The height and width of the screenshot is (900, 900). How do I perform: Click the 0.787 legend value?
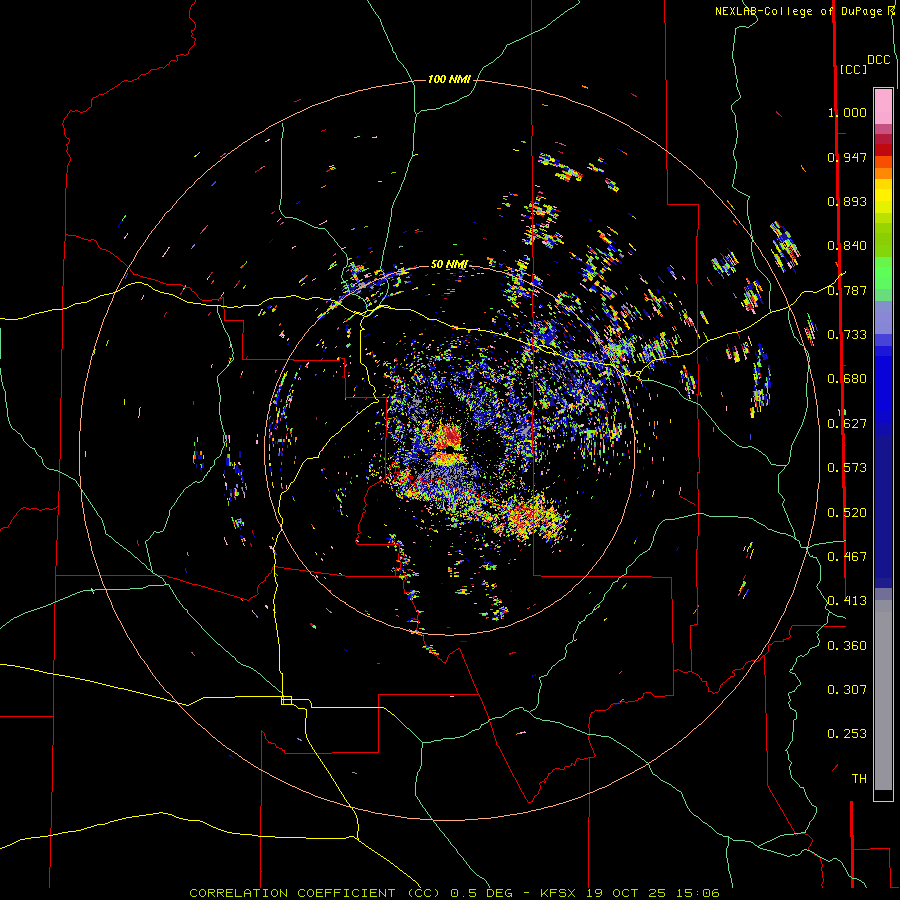[847, 290]
